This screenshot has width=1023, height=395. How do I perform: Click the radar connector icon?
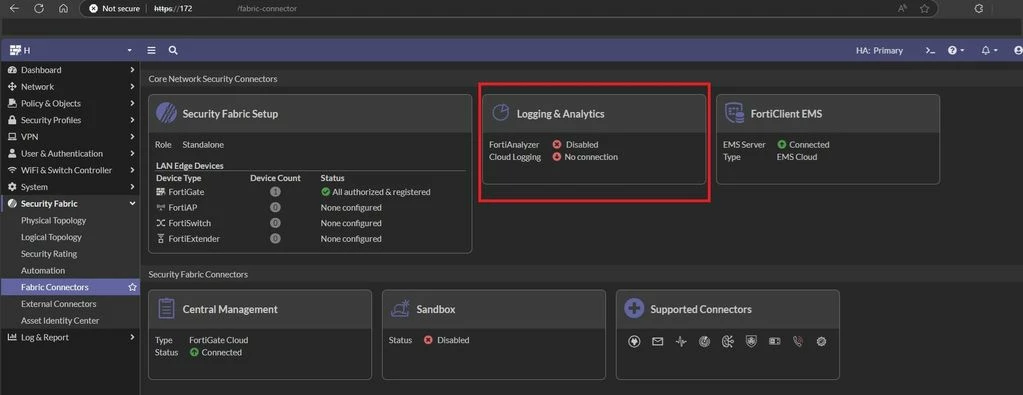click(x=704, y=341)
